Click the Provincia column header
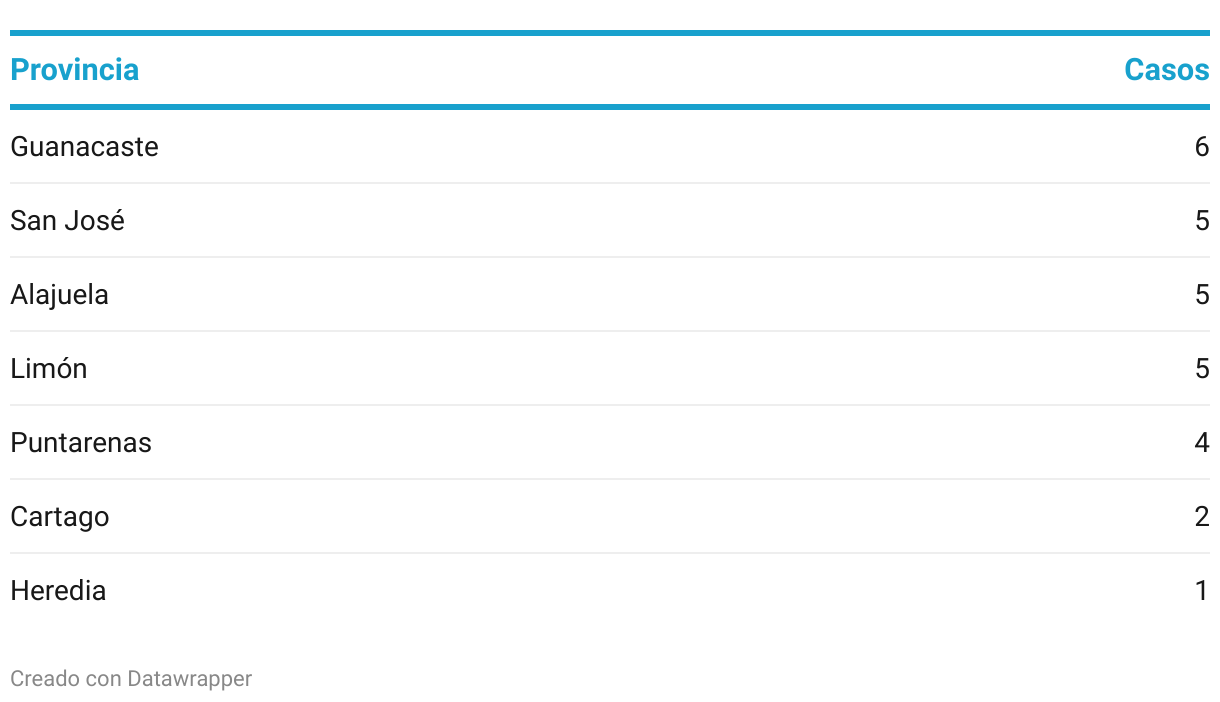This screenshot has height=702, width=1220. (74, 70)
